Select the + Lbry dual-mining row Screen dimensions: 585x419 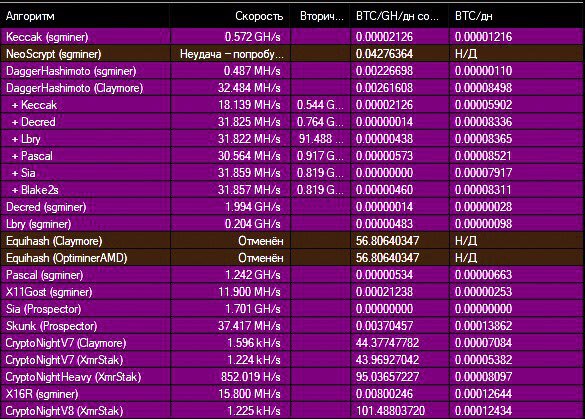292,139
